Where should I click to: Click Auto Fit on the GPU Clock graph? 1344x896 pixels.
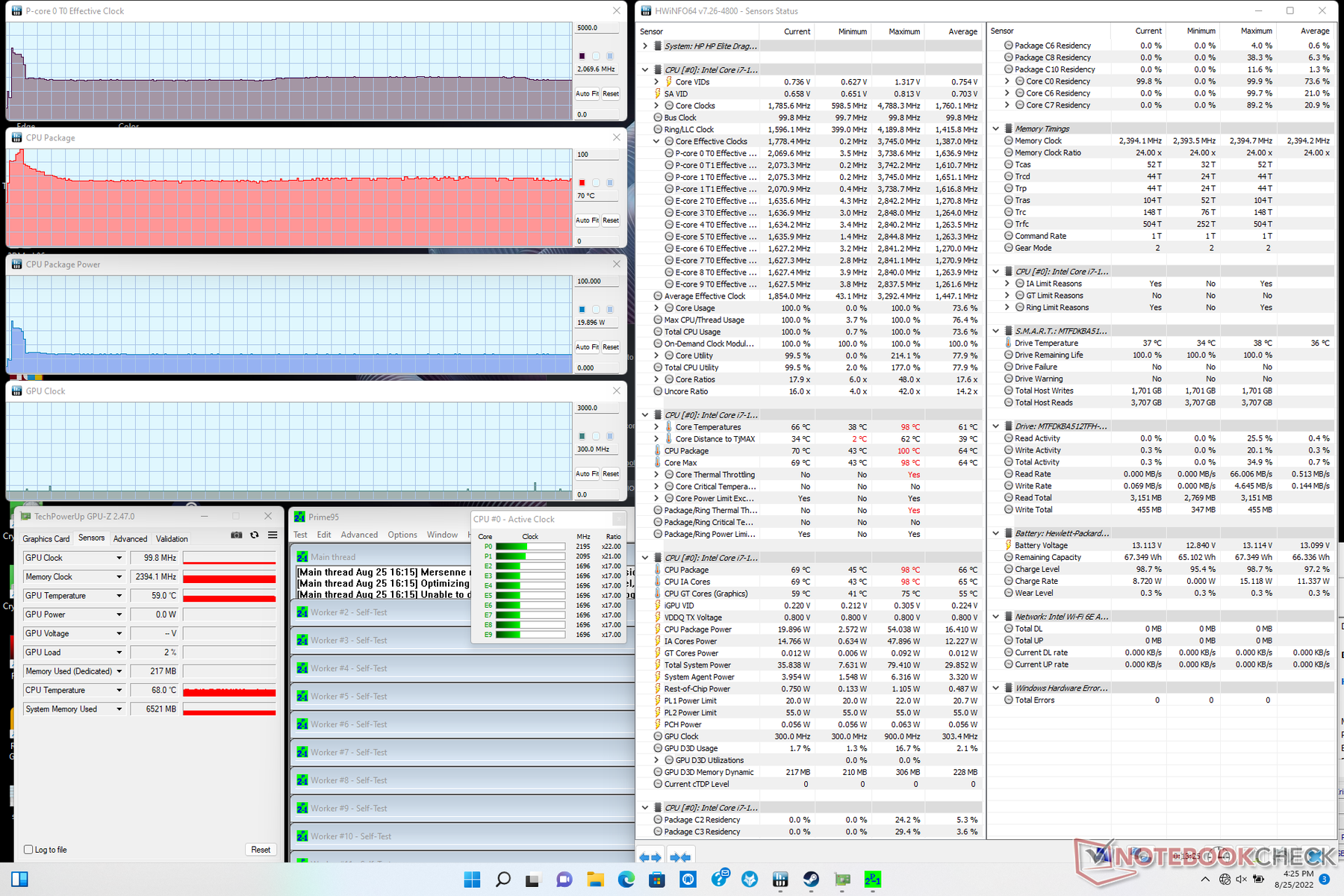pyautogui.click(x=587, y=474)
